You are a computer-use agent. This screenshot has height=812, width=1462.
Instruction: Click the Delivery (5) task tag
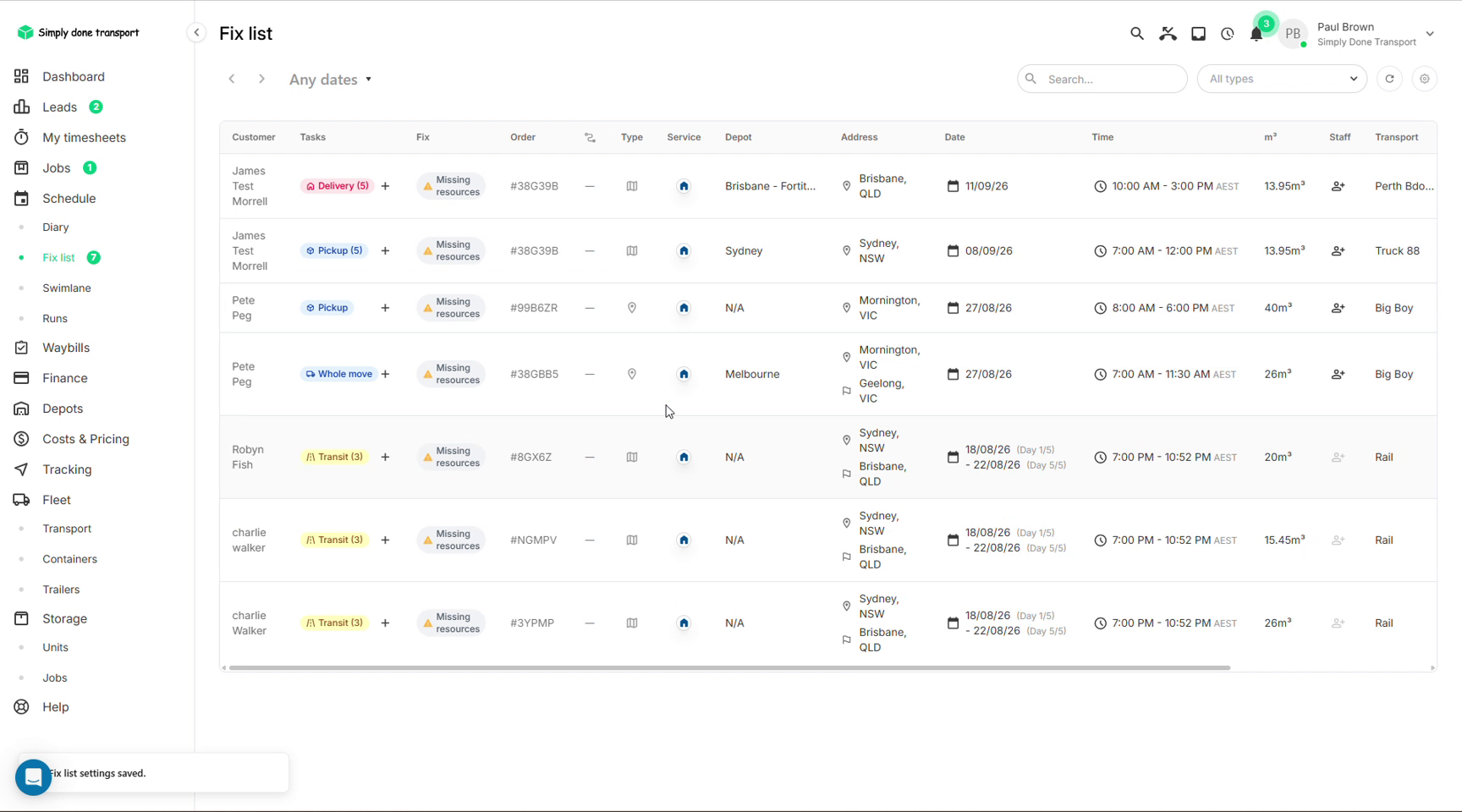(x=337, y=186)
